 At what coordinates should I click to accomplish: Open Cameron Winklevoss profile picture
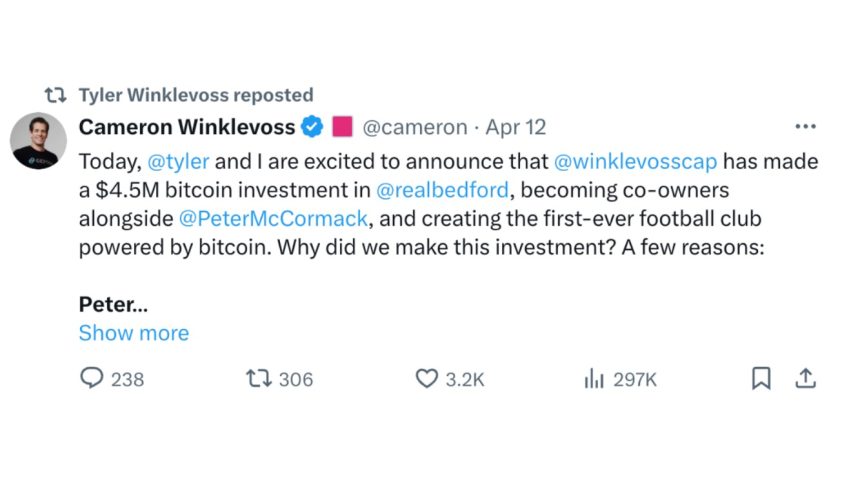pos(38,141)
